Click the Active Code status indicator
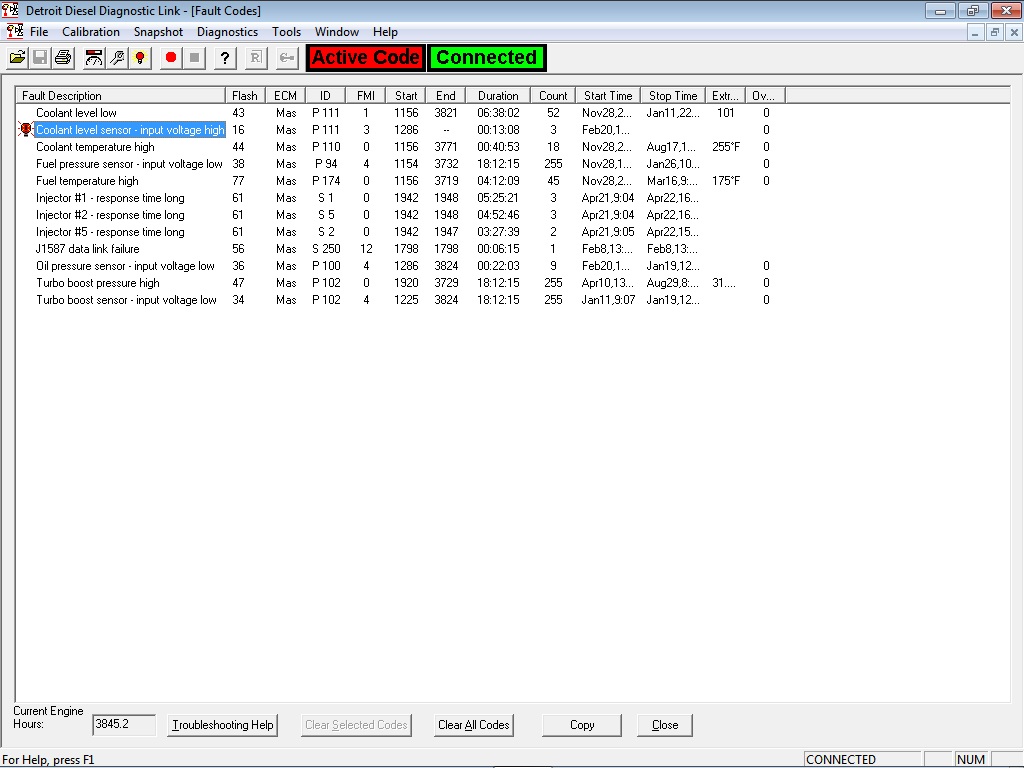This screenshot has height=768, width=1024. [365, 57]
